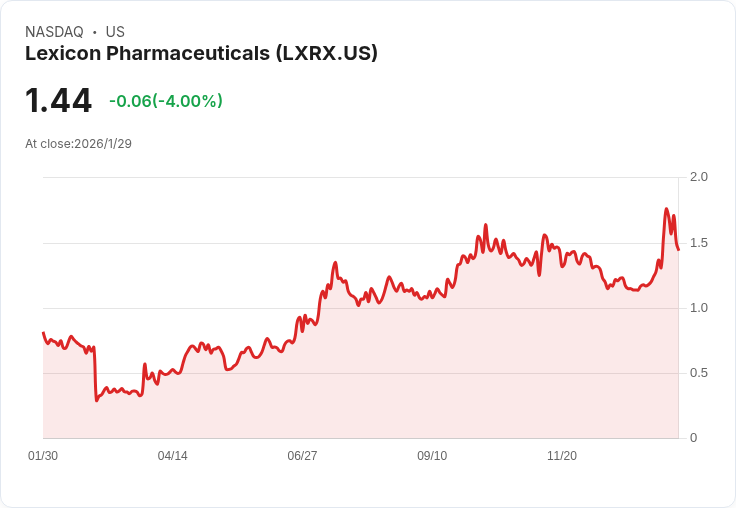This screenshot has width=736, height=508.
Task: Click the 1.5 y-axis label
Action: [x=699, y=243]
